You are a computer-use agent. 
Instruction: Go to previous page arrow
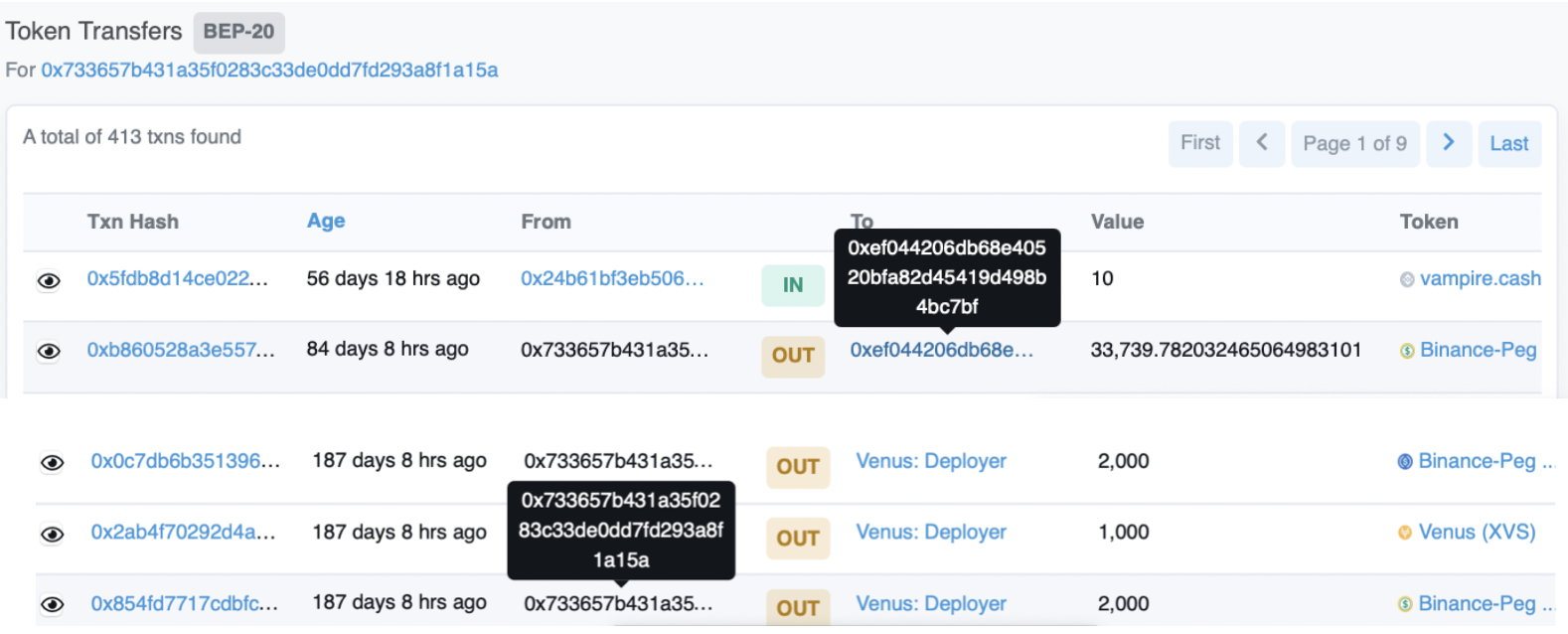click(x=1262, y=143)
